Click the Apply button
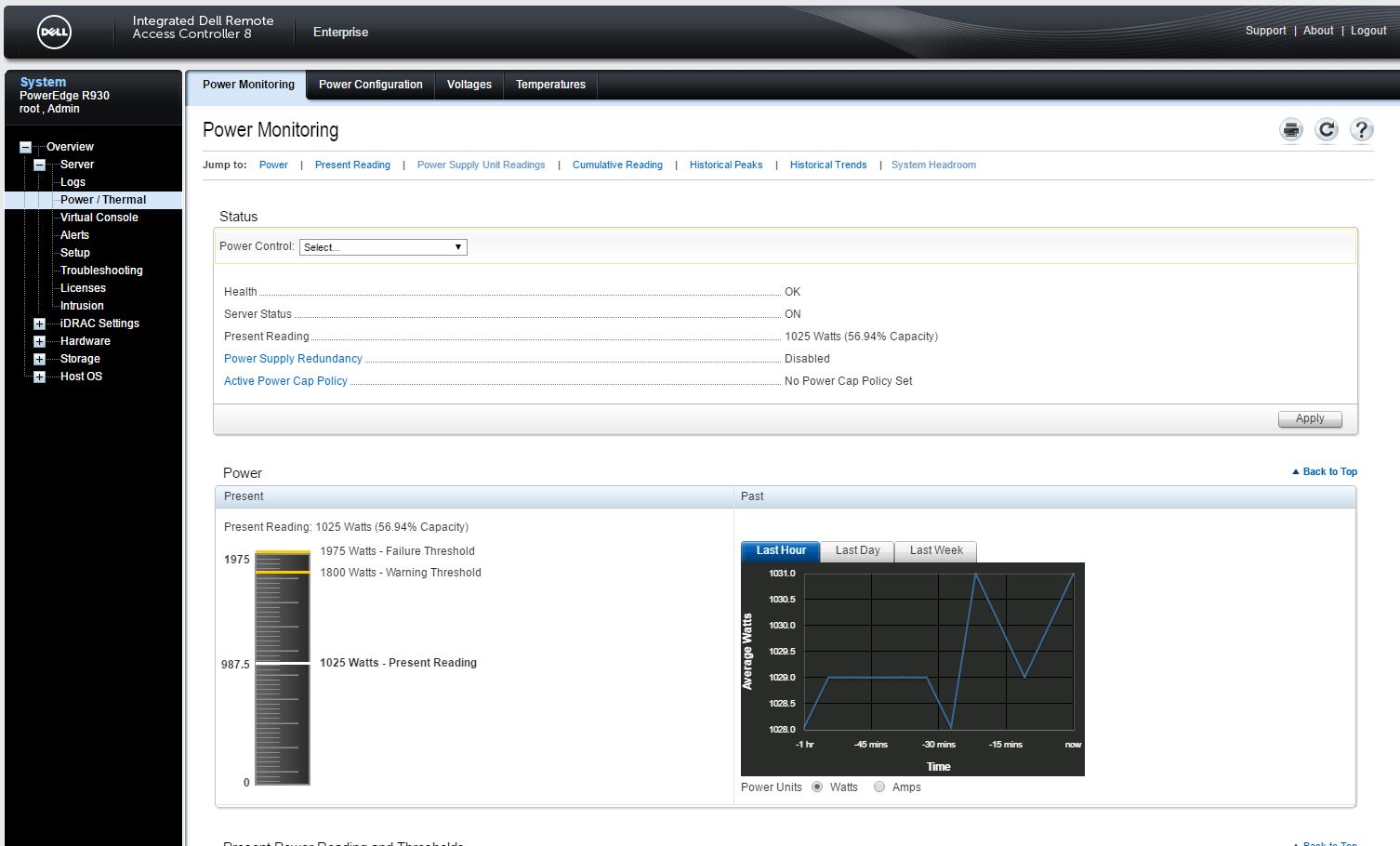 [1309, 418]
